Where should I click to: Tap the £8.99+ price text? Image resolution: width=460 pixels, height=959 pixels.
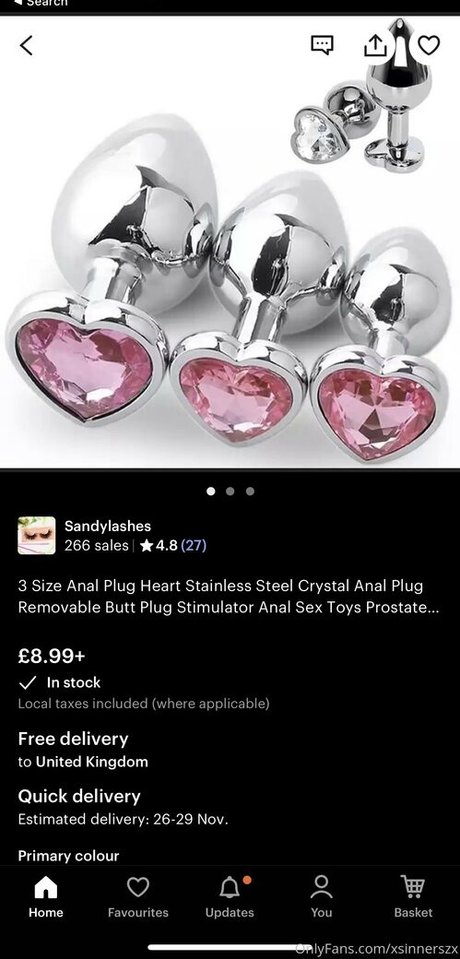coord(51,656)
